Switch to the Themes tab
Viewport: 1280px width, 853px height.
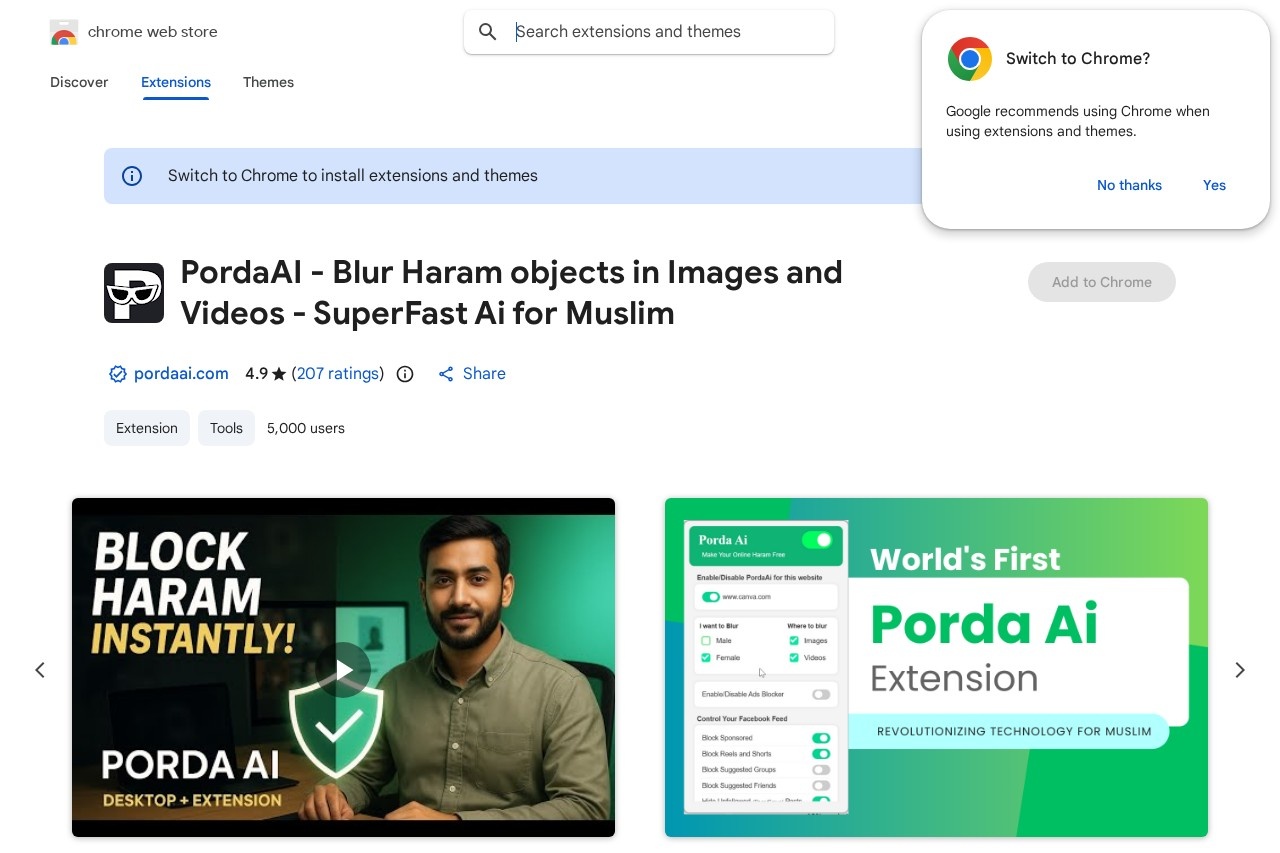coord(268,82)
